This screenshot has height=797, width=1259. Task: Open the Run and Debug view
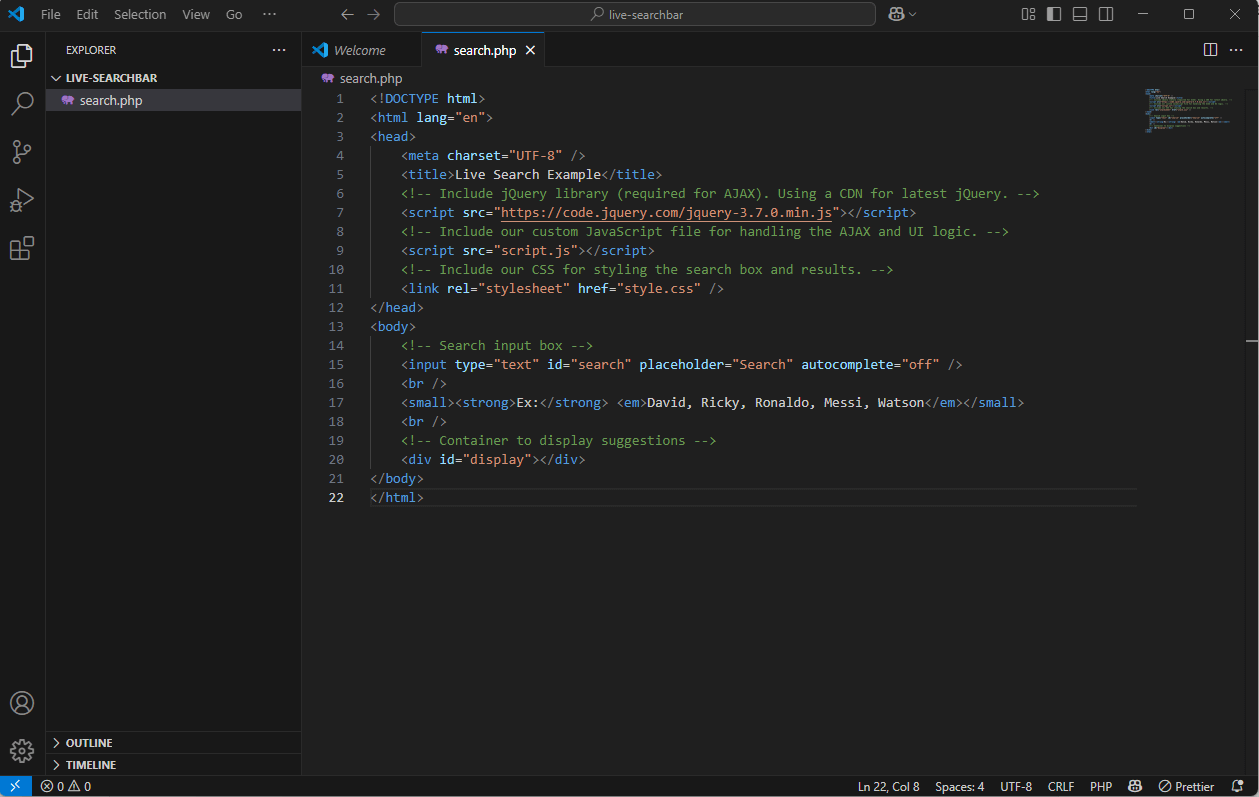pos(22,200)
